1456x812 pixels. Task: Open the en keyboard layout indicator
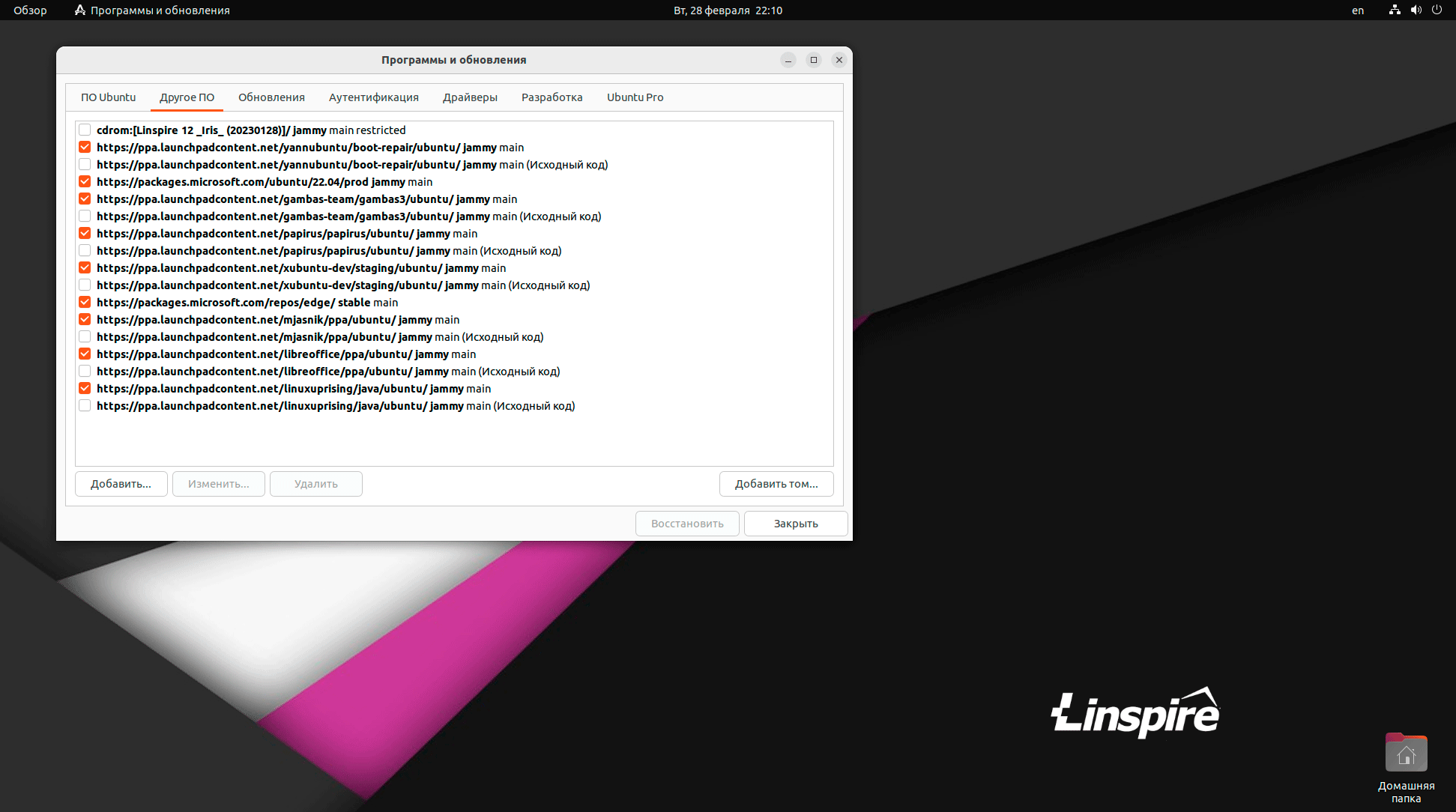(x=1358, y=10)
